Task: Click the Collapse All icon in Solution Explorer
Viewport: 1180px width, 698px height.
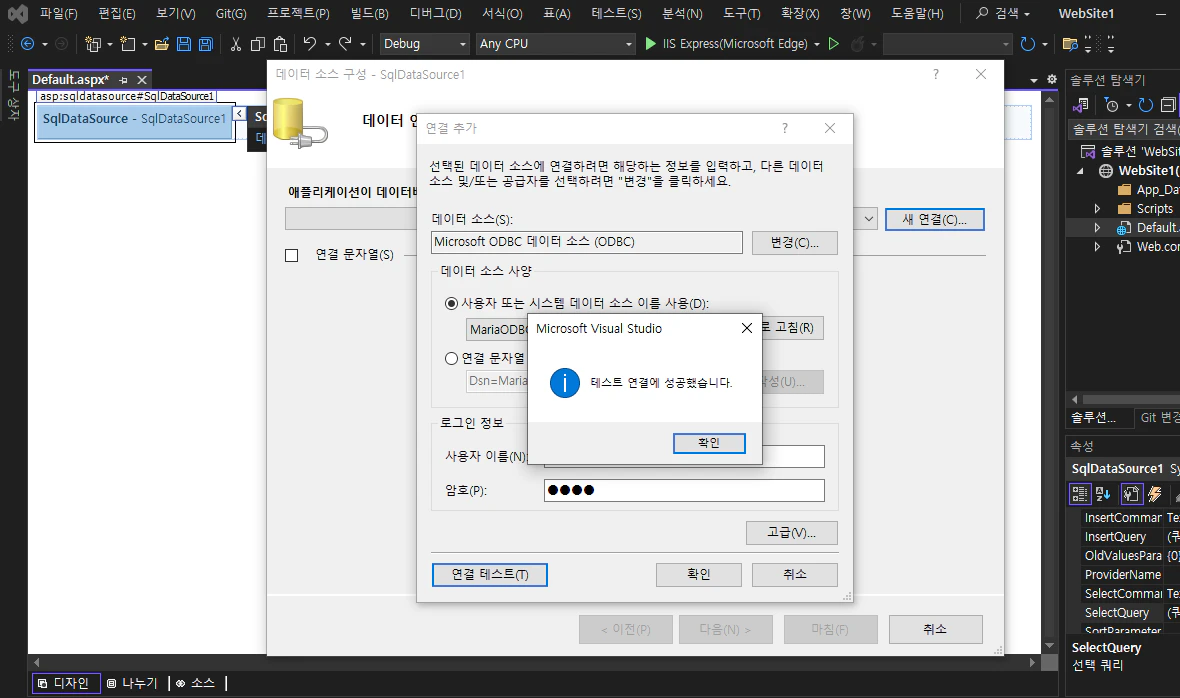Action: coord(1167,105)
